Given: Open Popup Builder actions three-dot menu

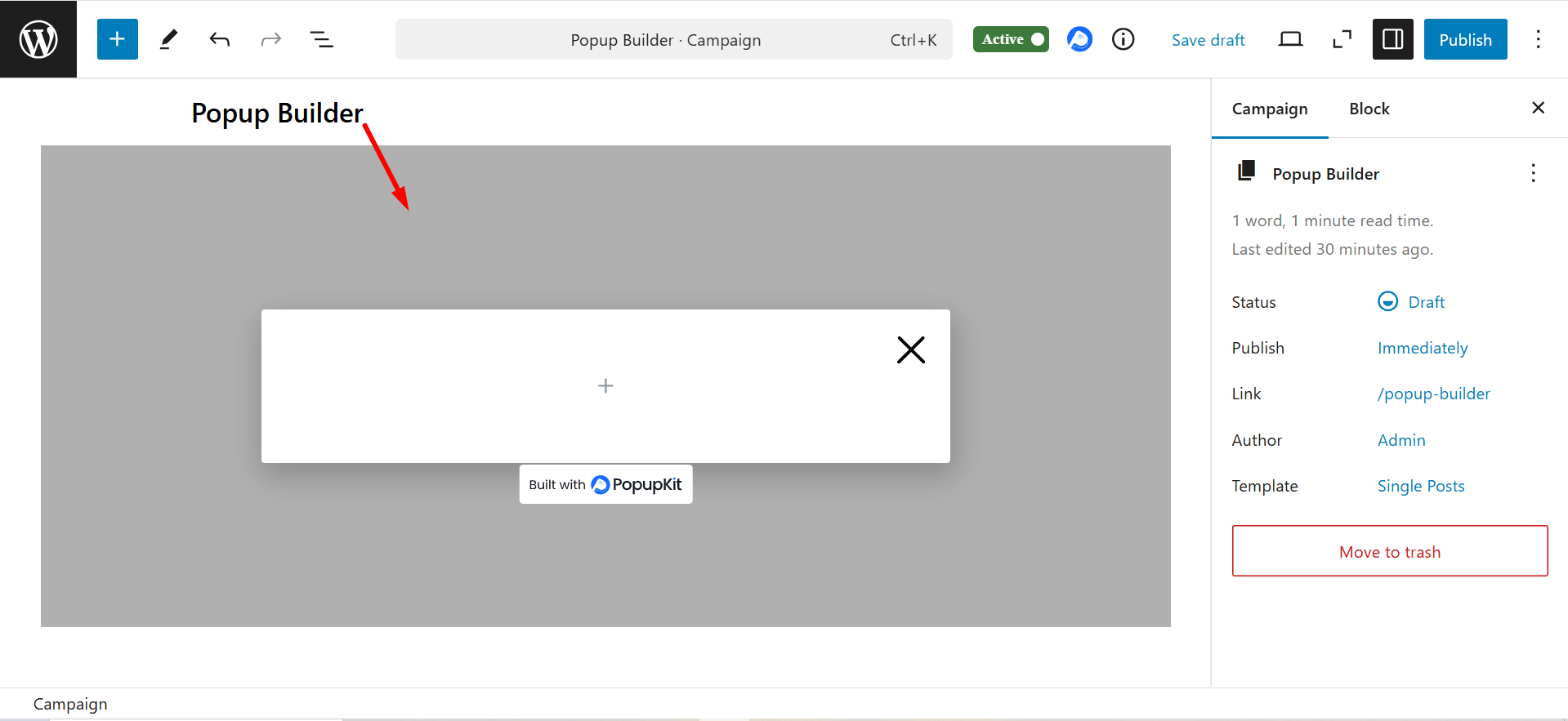Looking at the screenshot, I should (1533, 173).
